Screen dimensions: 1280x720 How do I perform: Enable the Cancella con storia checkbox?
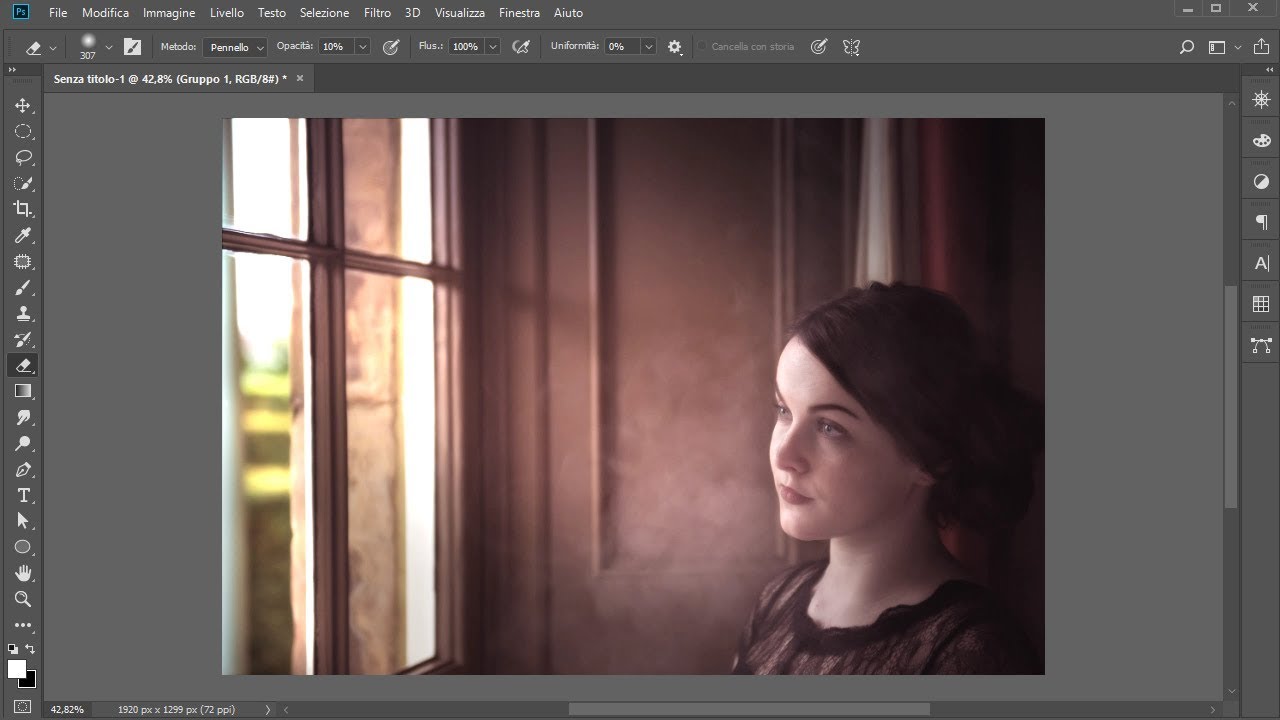click(x=702, y=47)
